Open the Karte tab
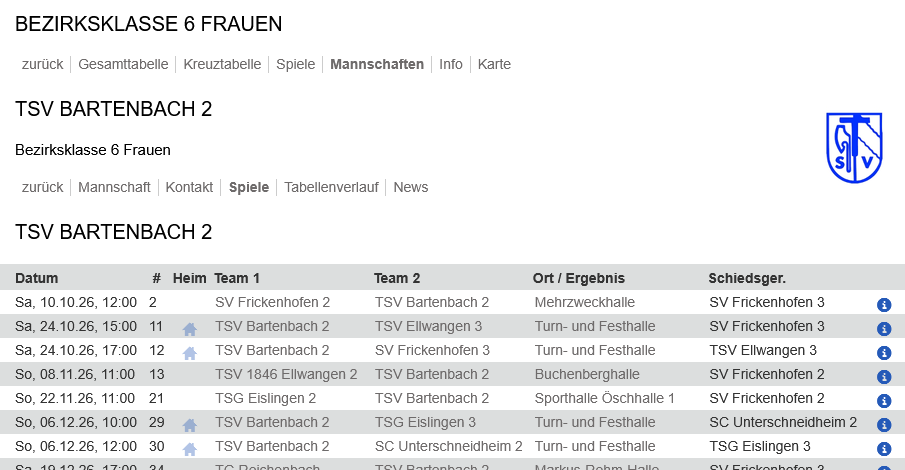Viewport: 905px width, 470px height. coord(494,64)
